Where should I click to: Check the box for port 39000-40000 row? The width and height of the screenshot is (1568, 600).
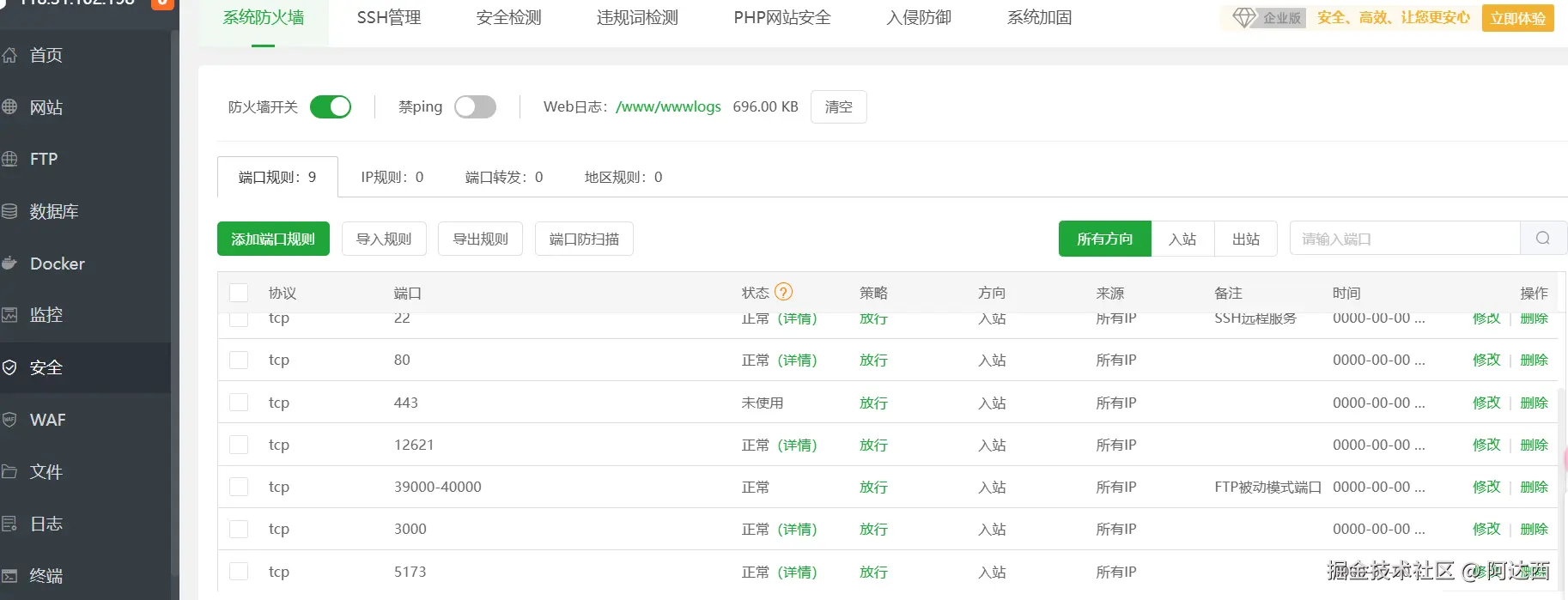pos(239,487)
